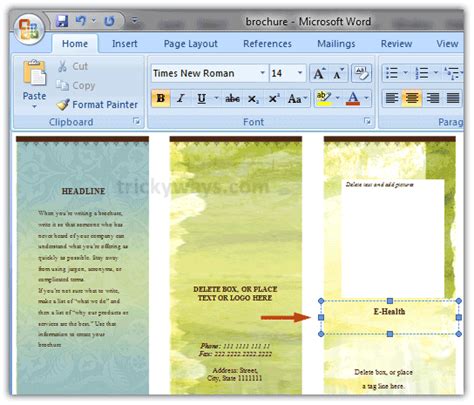Click the Office button orb
This screenshot has height=405, width=474.
(x=29, y=29)
